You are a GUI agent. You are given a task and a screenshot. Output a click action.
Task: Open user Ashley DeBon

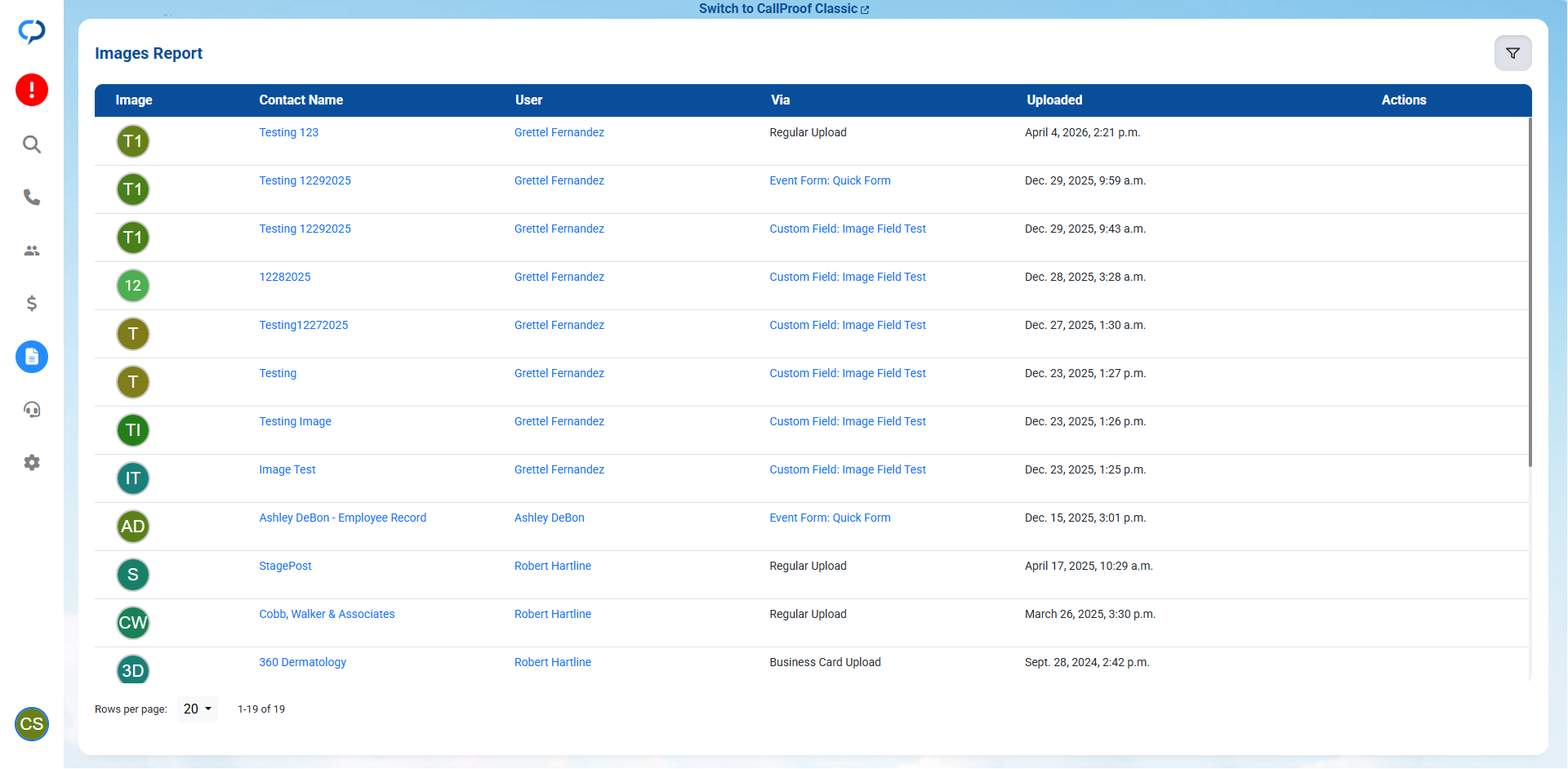(550, 518)
